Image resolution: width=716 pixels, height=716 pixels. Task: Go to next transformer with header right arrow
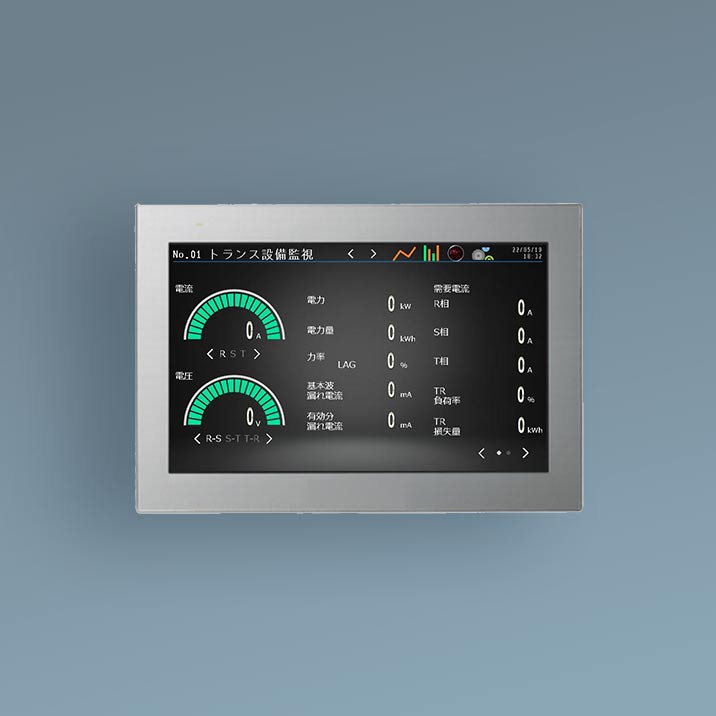coord(374,254)
